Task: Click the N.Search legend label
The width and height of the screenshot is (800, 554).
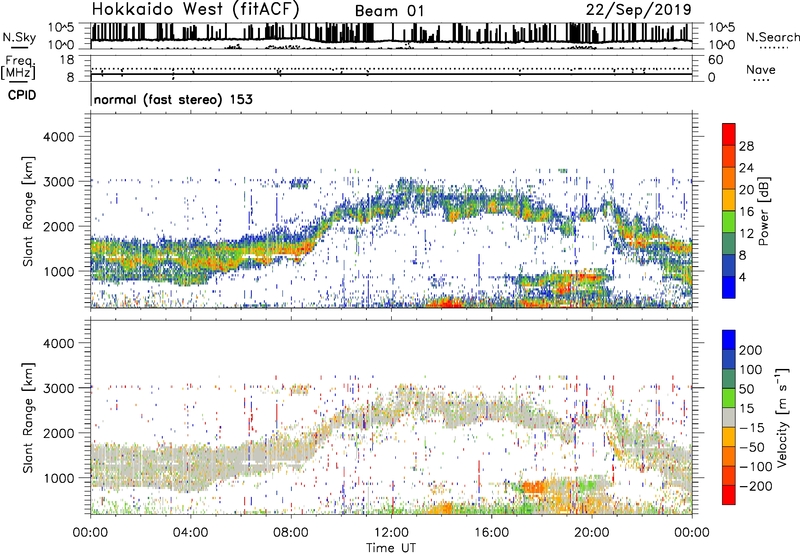Action: [772, 37]
